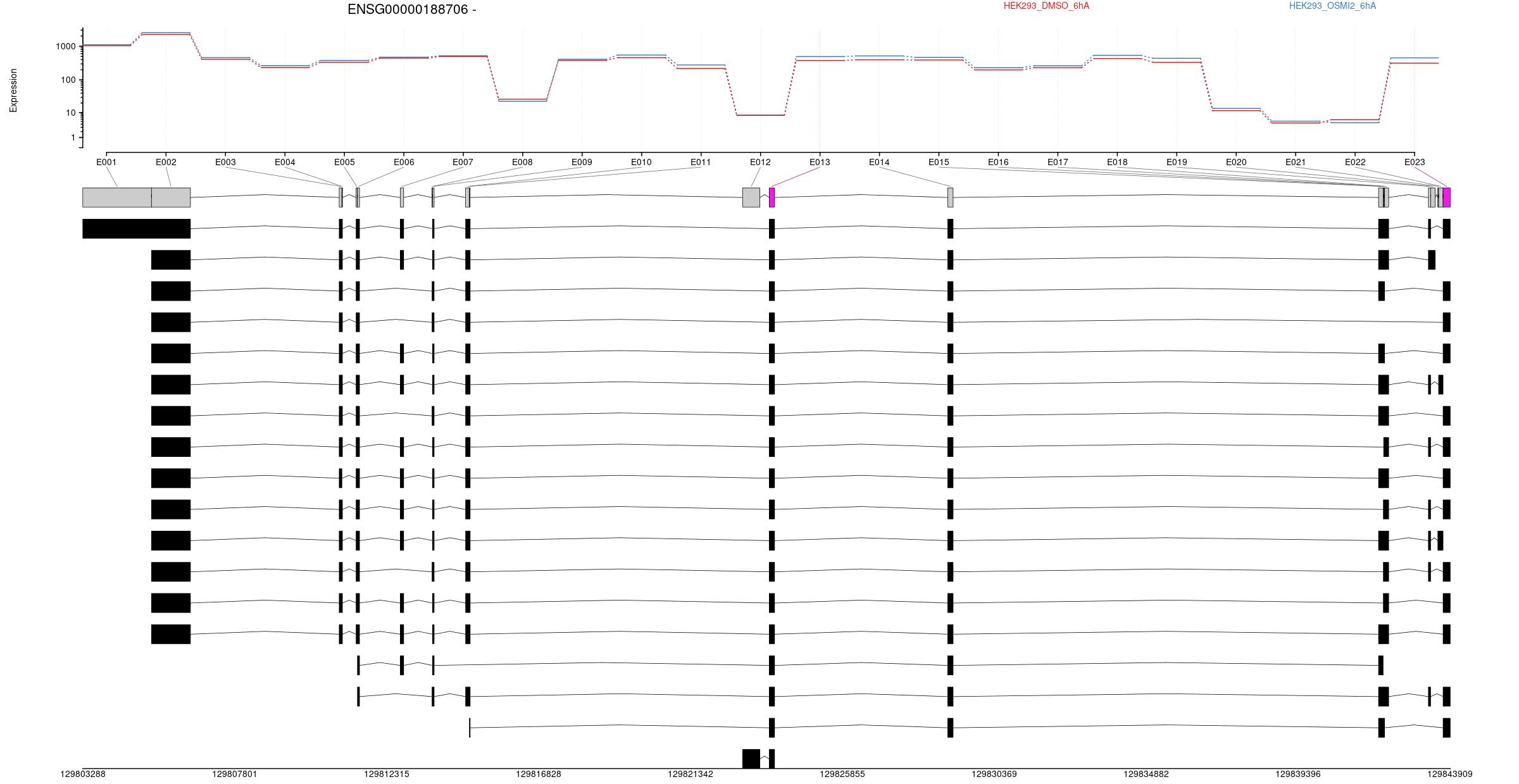The height and width of the screenshot is (784, 1519).
Task: Click genomic coordinate 129816828
Action: coord(539,774)
